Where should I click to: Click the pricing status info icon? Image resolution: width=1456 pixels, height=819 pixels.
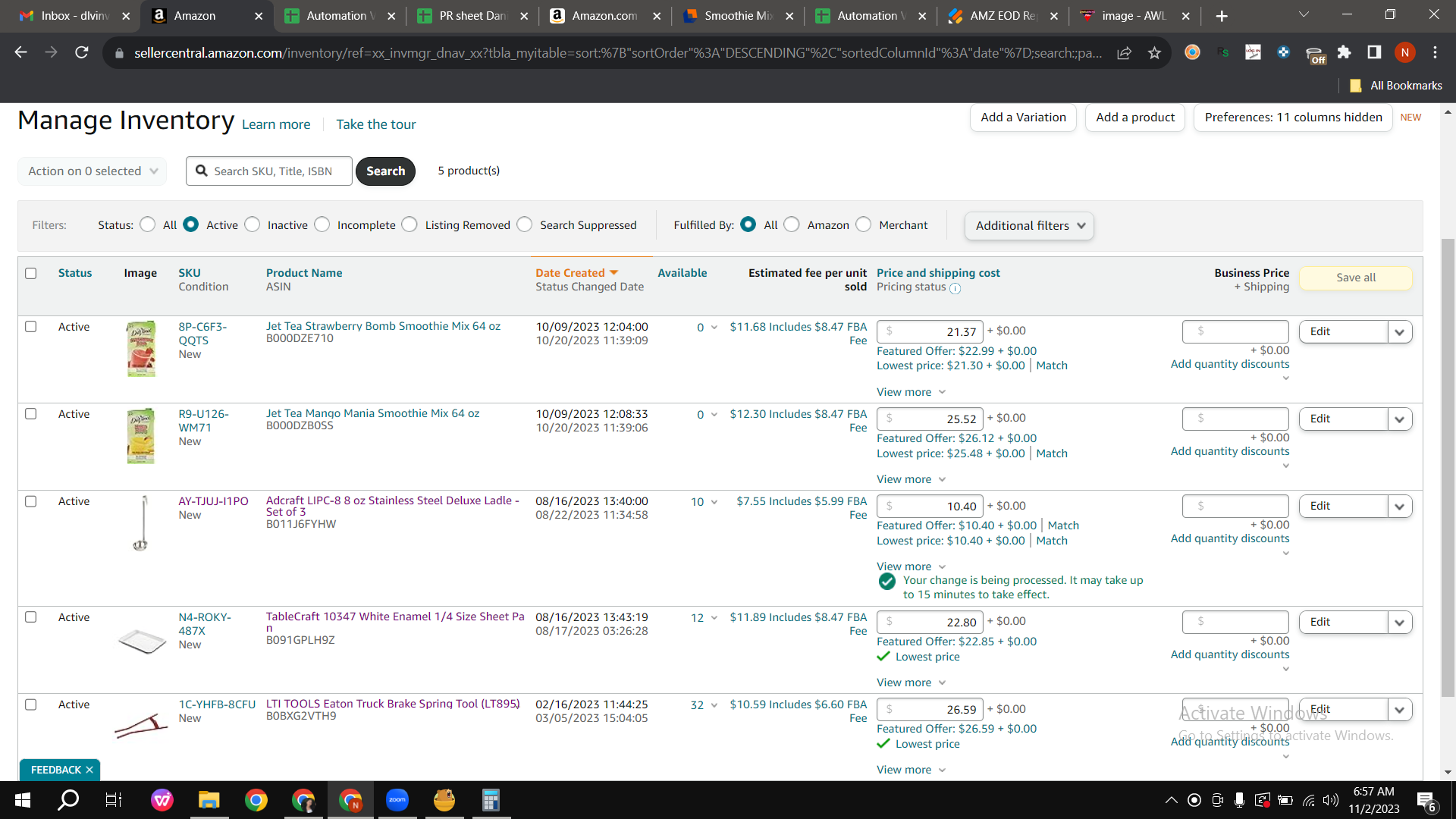tap(955, 288)
